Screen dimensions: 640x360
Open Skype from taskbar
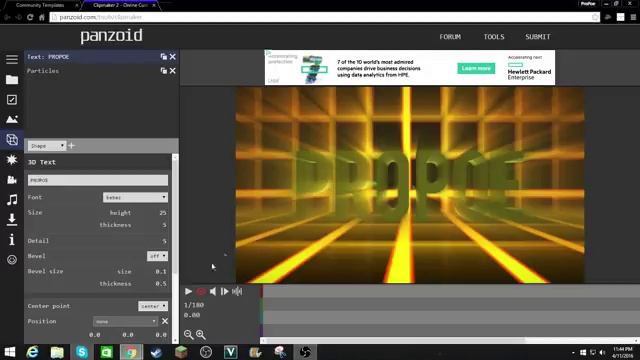(x=82, y=352)
